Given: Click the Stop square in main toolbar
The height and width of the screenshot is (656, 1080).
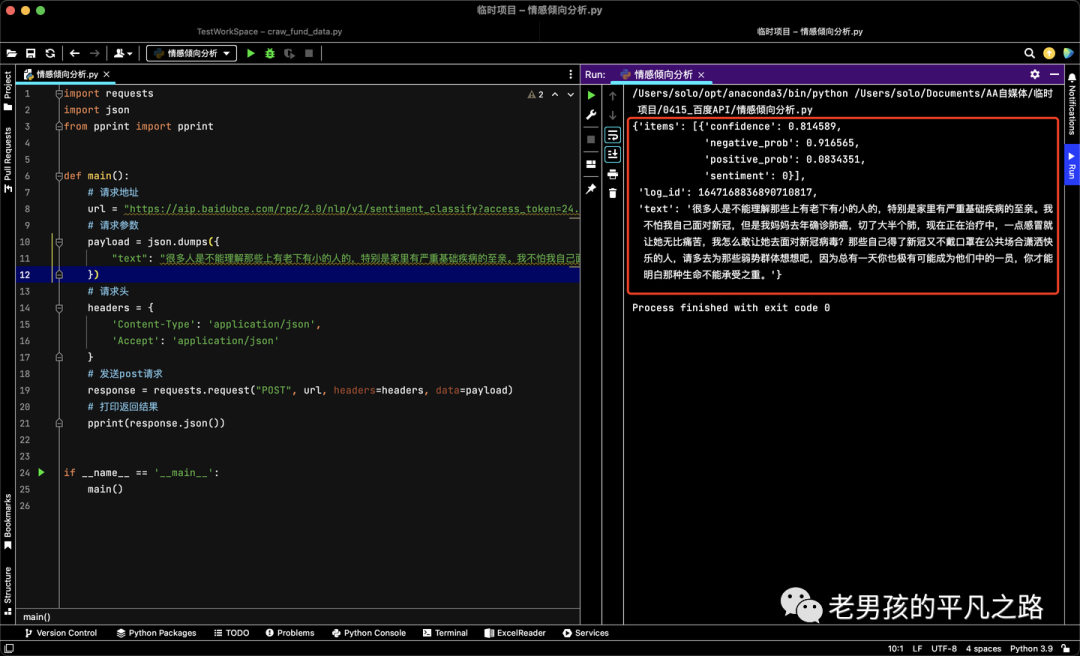Looking at the screenshot, I should (309, 53).
